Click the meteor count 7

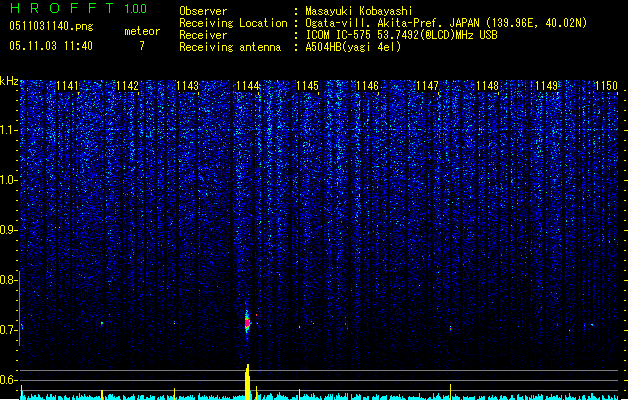[x=142, y=46]
